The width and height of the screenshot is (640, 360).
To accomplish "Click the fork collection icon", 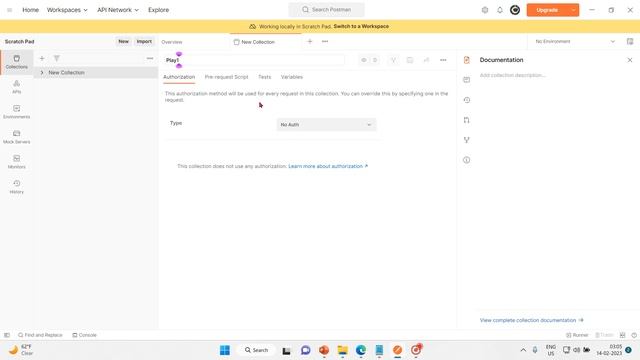I will 393,60.
